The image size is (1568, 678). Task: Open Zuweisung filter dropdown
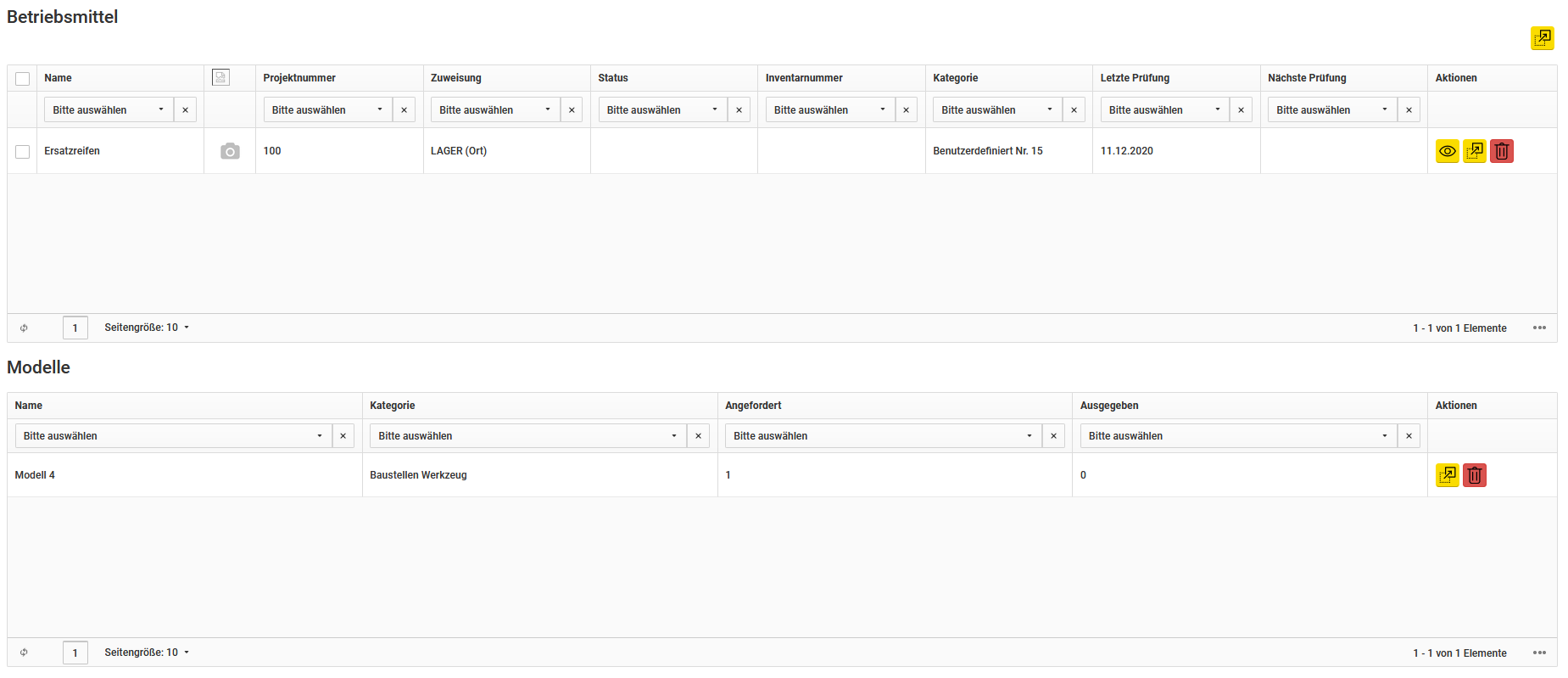(x=495, y=110)
